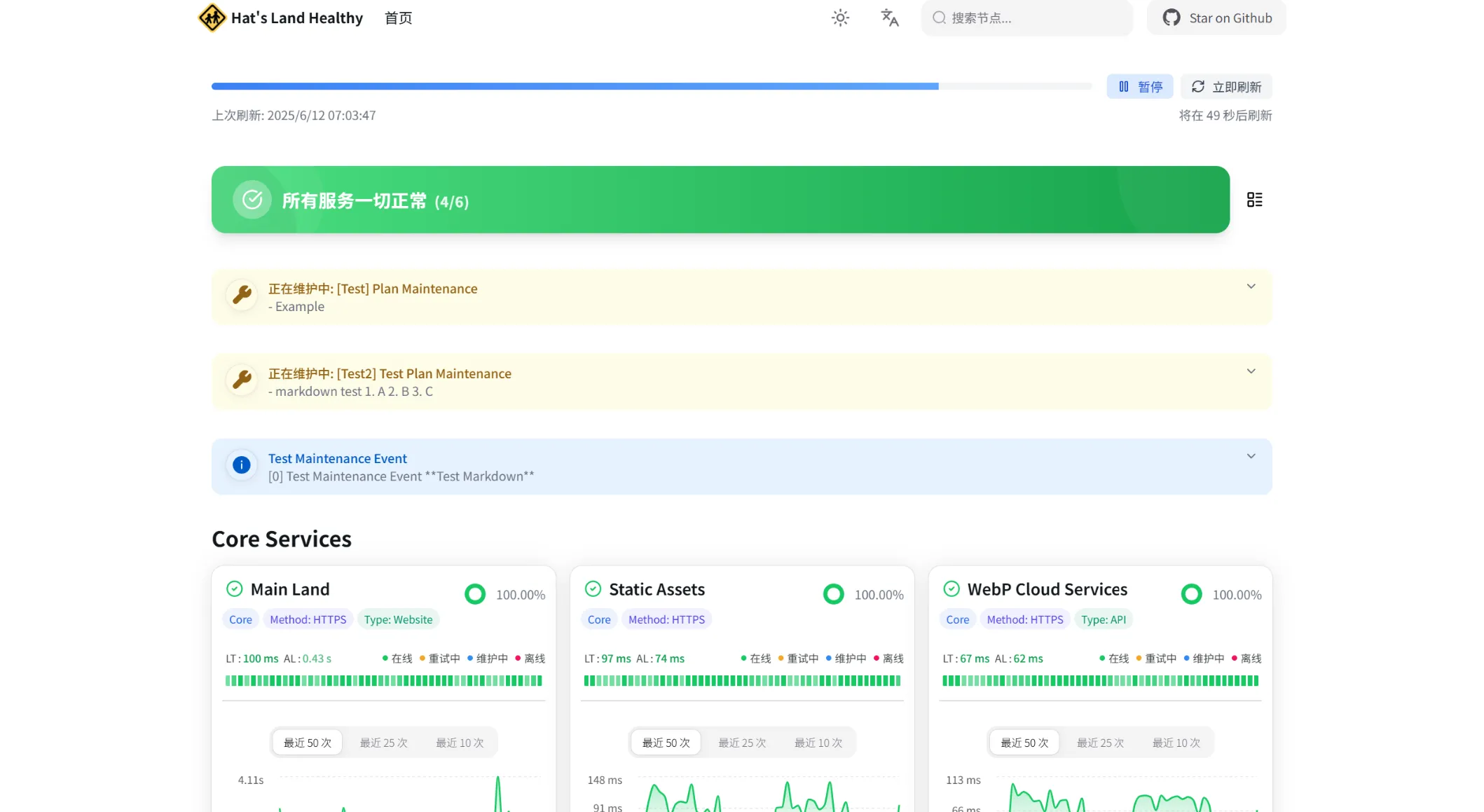1484x812 pixels.
Task: Click the refresh countdown progress bar
Action: click(652, 86)
